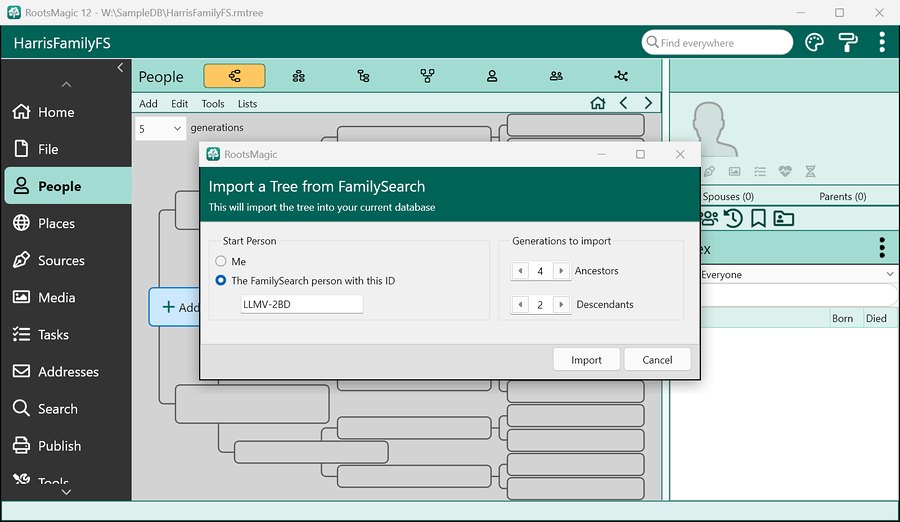Open the Everyone filter dropdown
The height and width of the screenshot is (522, 900).
coord(798,274)
